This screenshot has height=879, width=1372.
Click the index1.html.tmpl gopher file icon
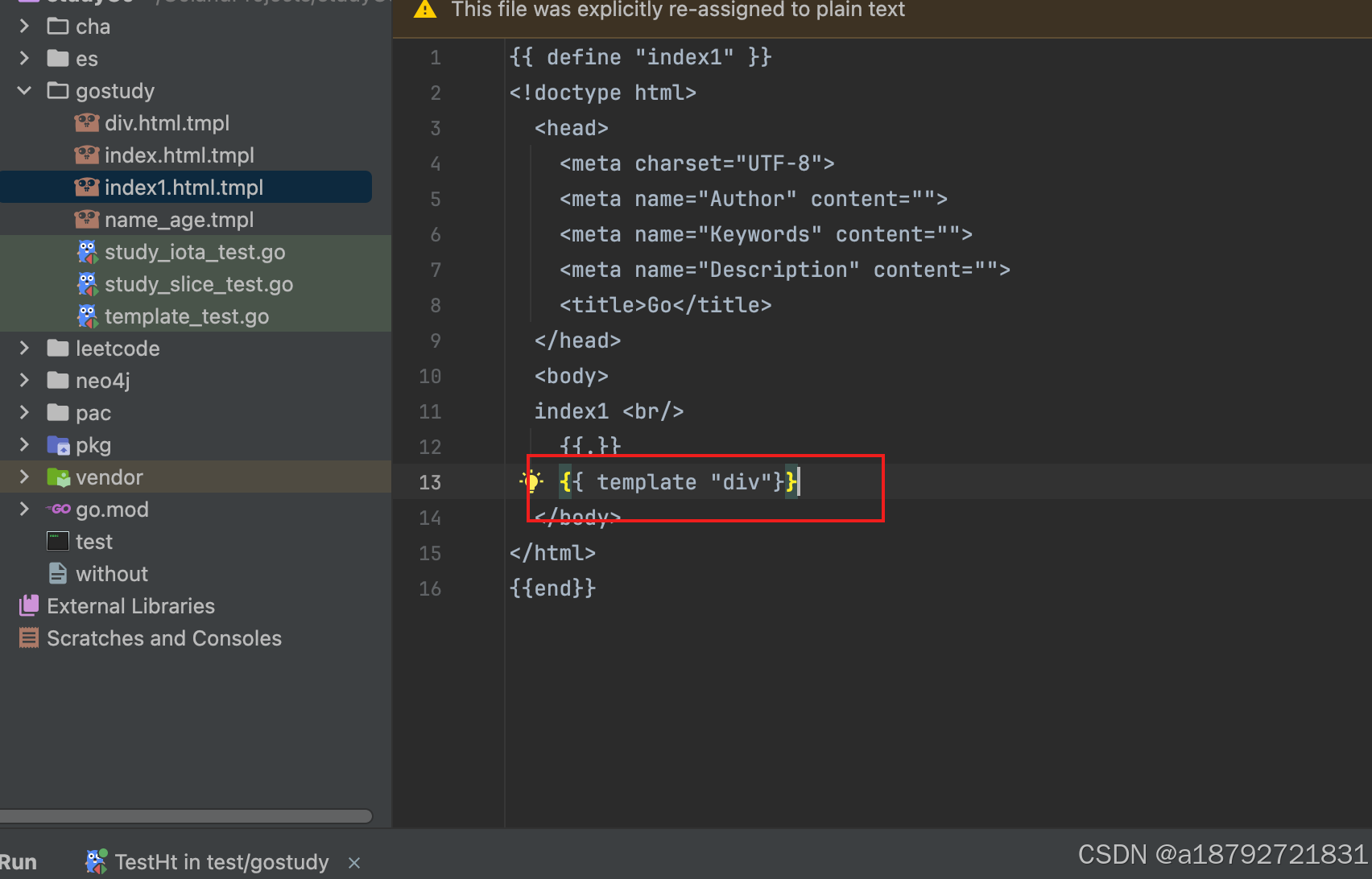tap(87, 188)
